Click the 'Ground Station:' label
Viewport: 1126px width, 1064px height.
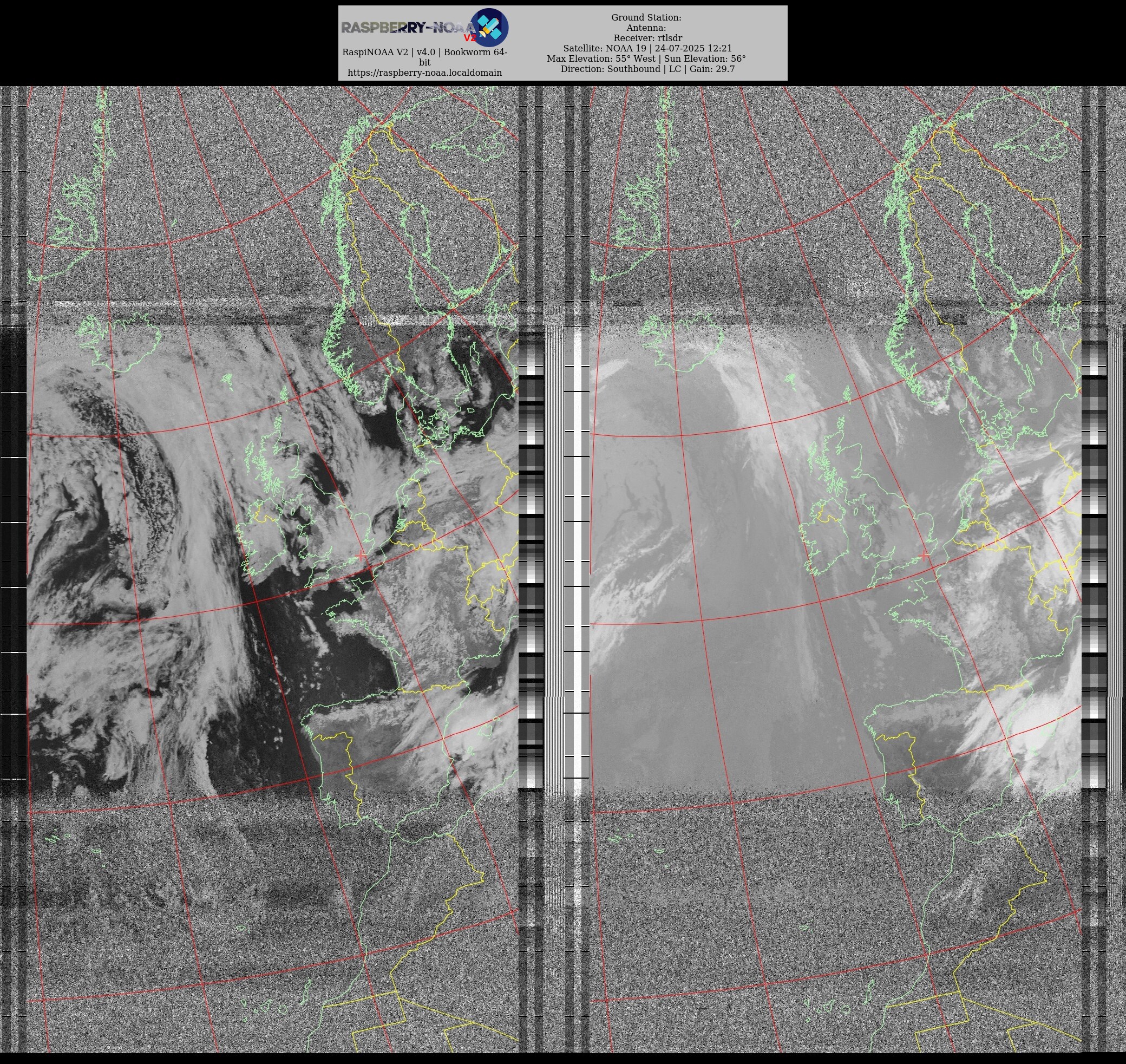click(646, 17)
